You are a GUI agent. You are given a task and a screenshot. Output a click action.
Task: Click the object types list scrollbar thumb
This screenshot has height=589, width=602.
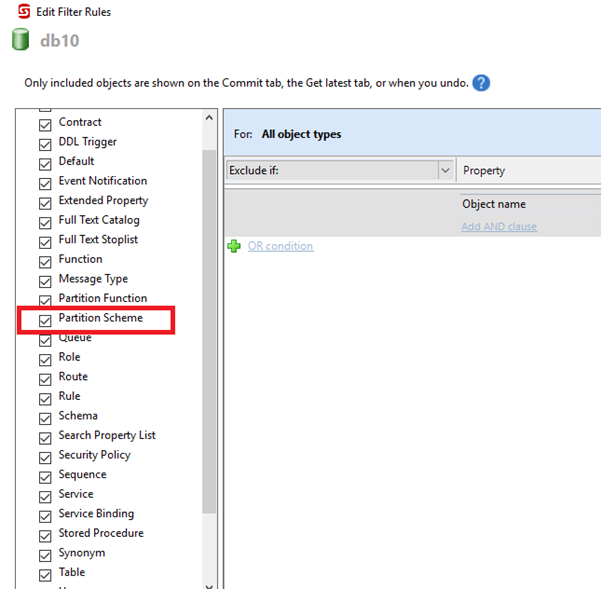[x=209, y=330]
